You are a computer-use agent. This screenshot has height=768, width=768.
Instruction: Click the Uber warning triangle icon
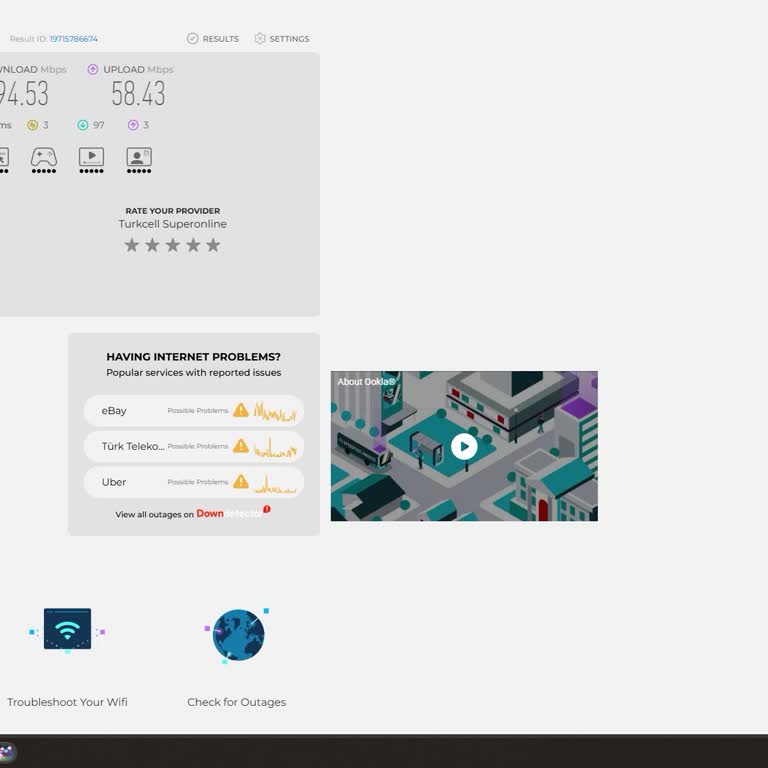pos(240,481)
